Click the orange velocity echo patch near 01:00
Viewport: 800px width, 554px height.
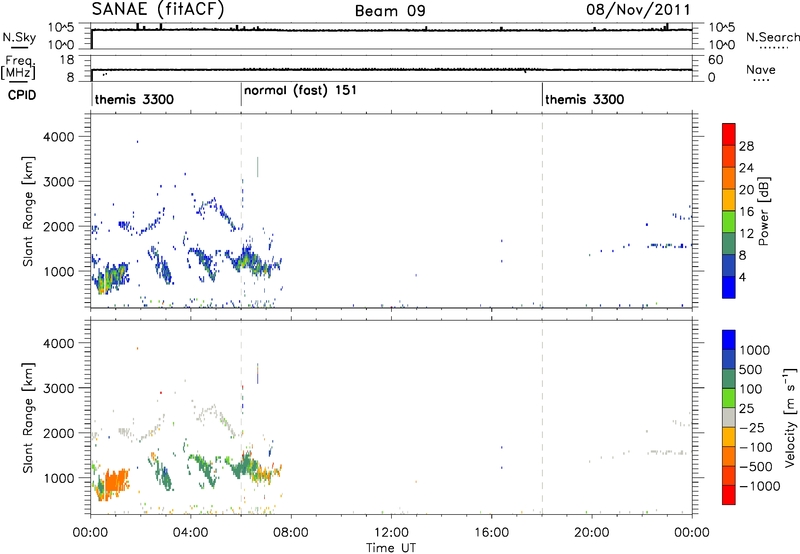[115, 482]
